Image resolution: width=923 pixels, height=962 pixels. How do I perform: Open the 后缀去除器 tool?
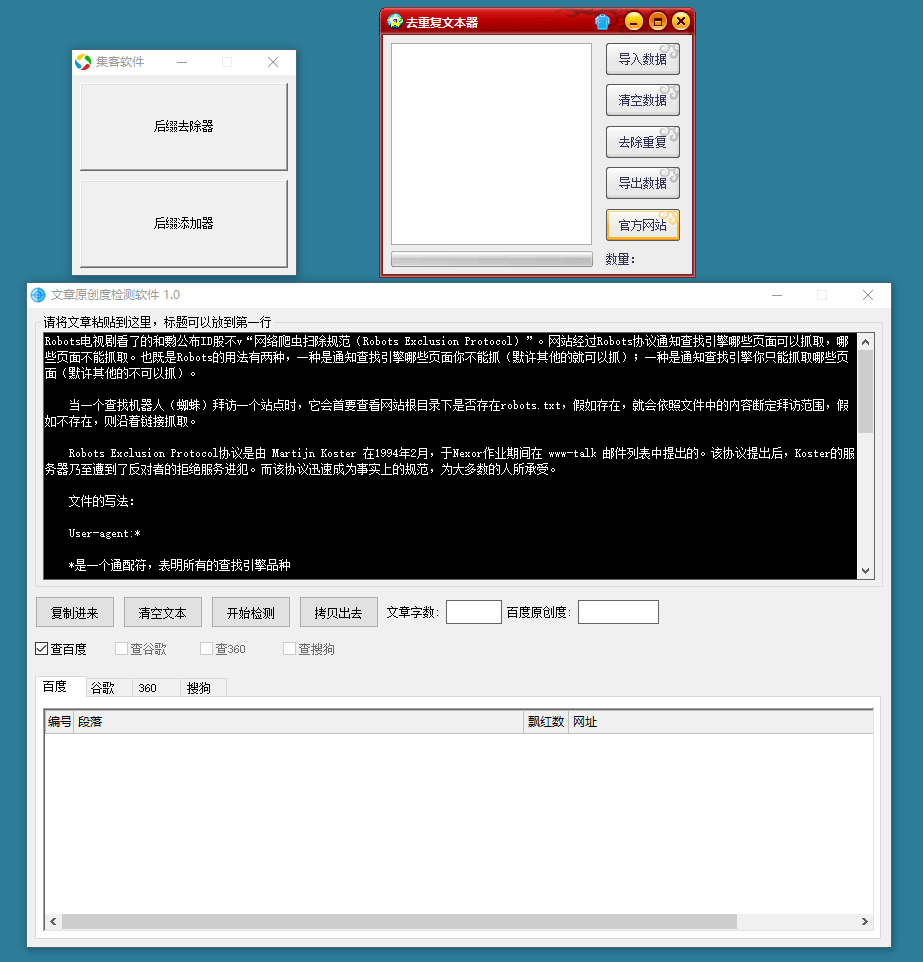click(184, 127)
